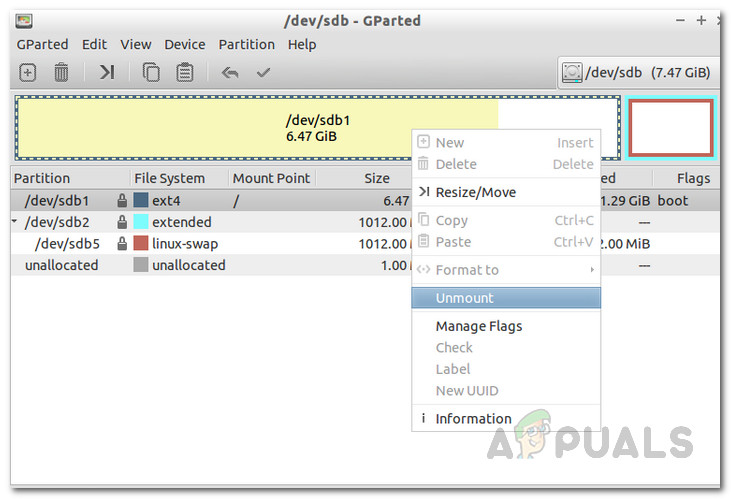Open the Help menu
The height and width of the screenshot is (499, 731).
point(302,45)
